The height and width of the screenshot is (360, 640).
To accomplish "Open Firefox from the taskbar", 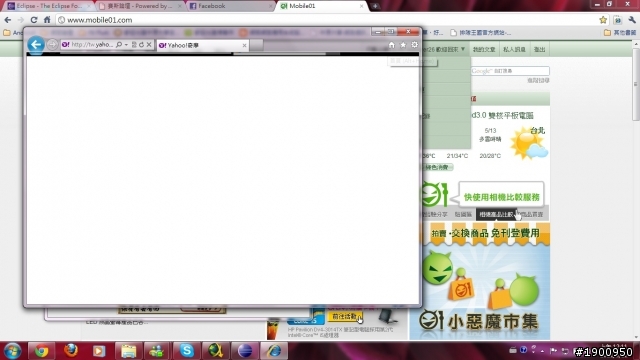I will click(71, 351).
